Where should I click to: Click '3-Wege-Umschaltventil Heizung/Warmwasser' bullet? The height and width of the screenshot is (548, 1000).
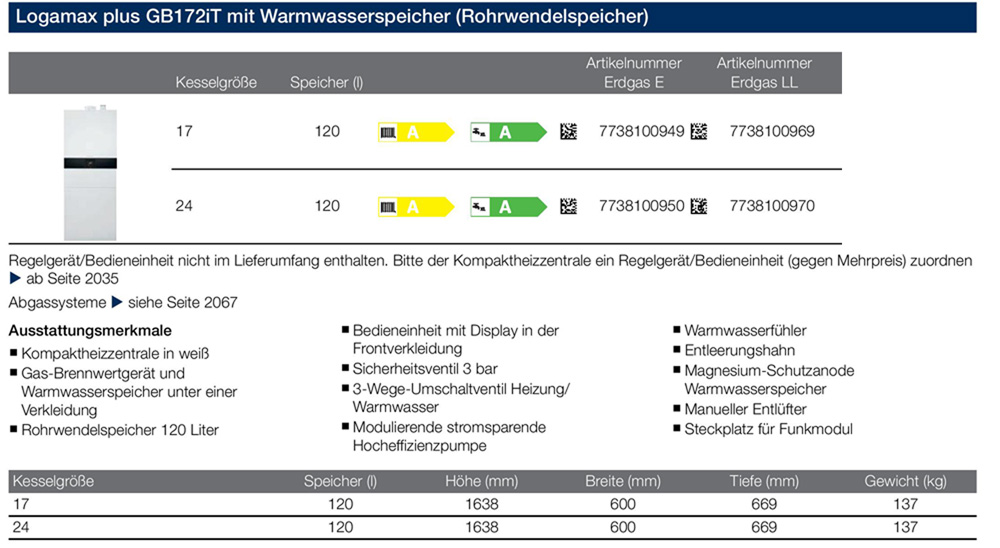click(461, 397)
